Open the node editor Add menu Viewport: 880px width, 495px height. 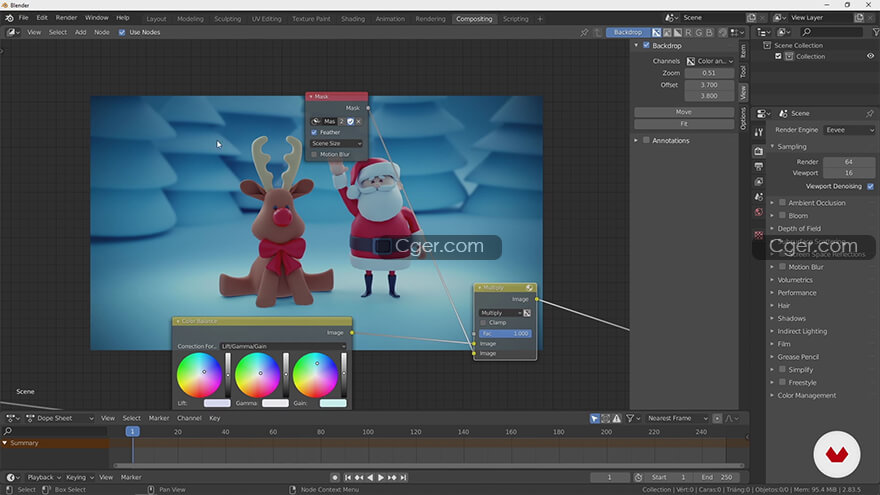[81, 33]
